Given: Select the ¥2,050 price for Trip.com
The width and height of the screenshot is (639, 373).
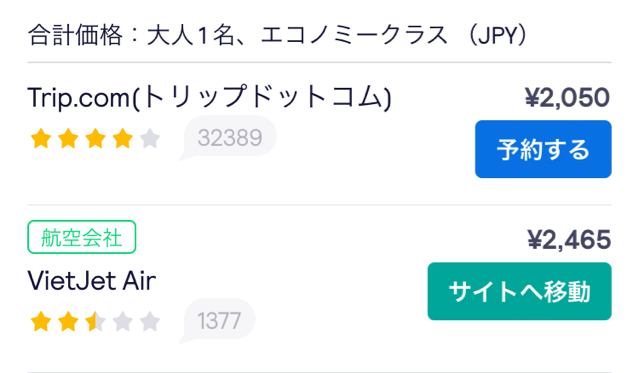Looking at the screenshot, I should coord(567,97).
